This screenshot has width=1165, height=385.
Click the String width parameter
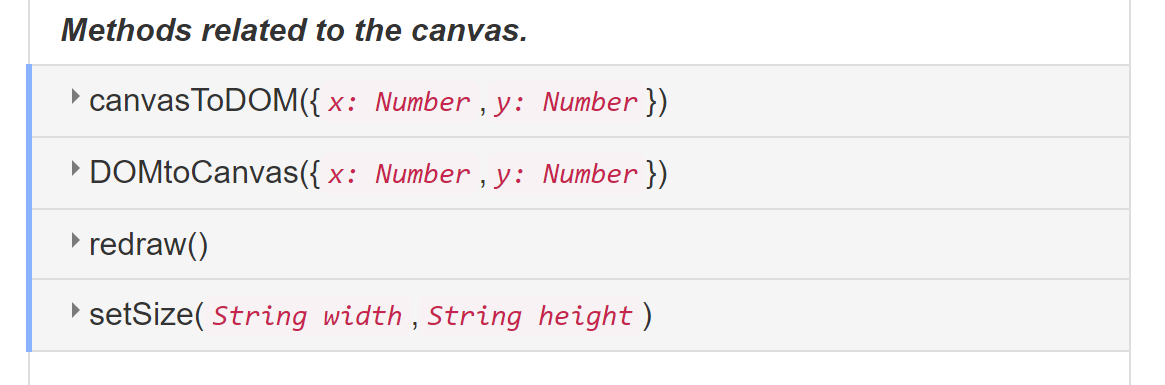(308, 316)
